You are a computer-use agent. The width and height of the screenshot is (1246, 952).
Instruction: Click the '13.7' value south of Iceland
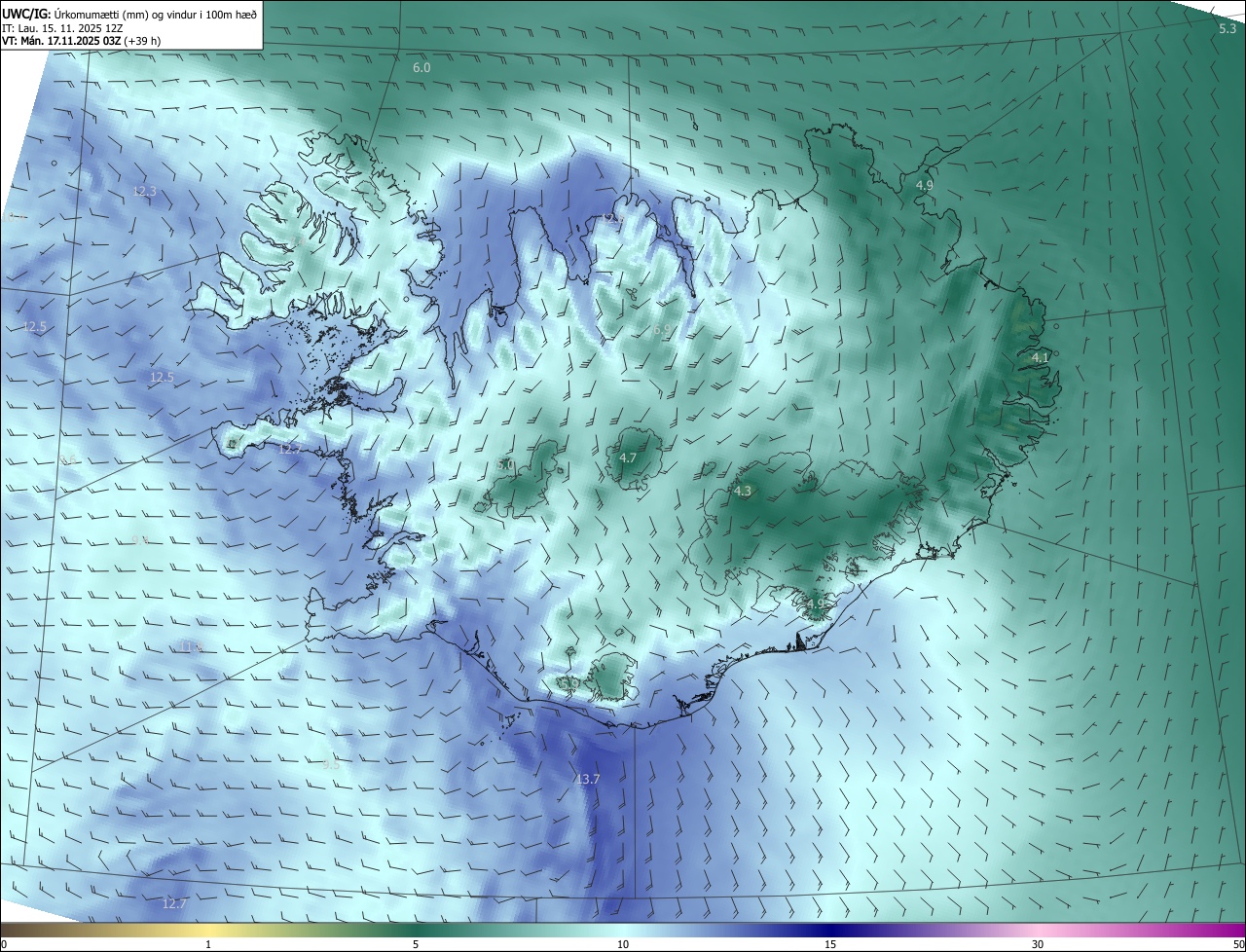point(587,779)
